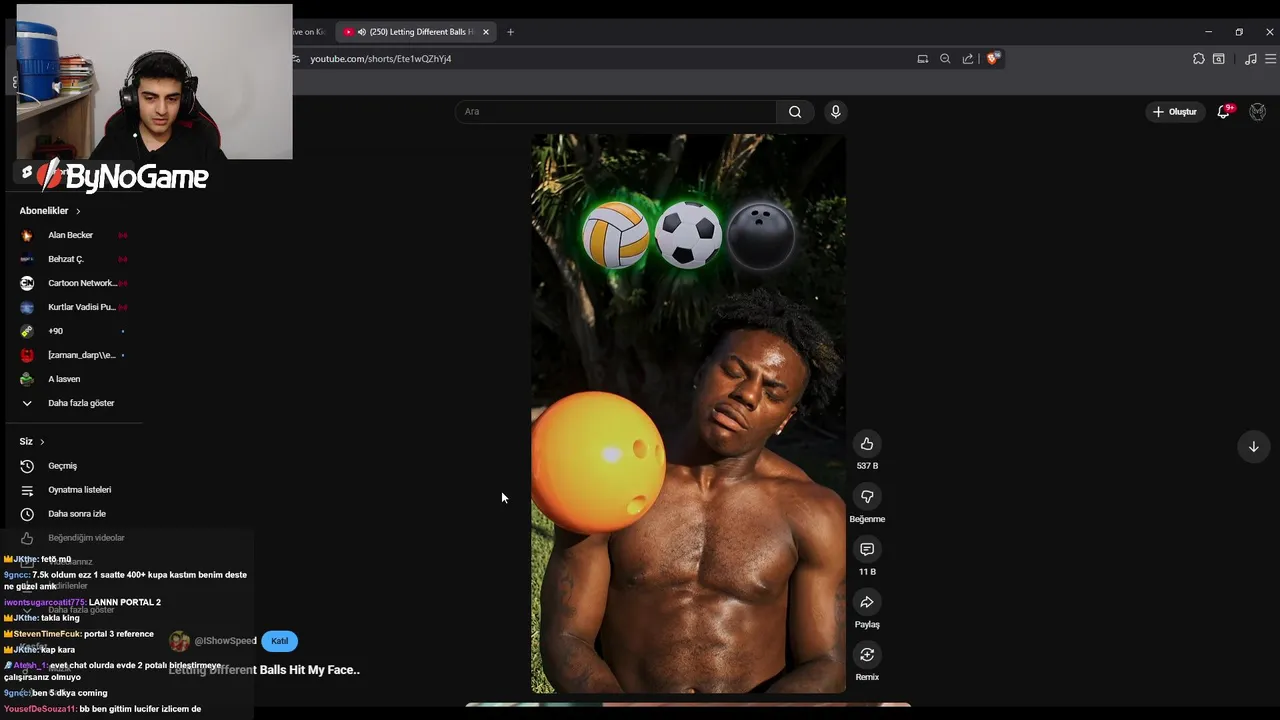Viewport: 1280px width, 720px height.
Task: Switch to the Letting Different Balls tab
Action: [x=416, y=32]
